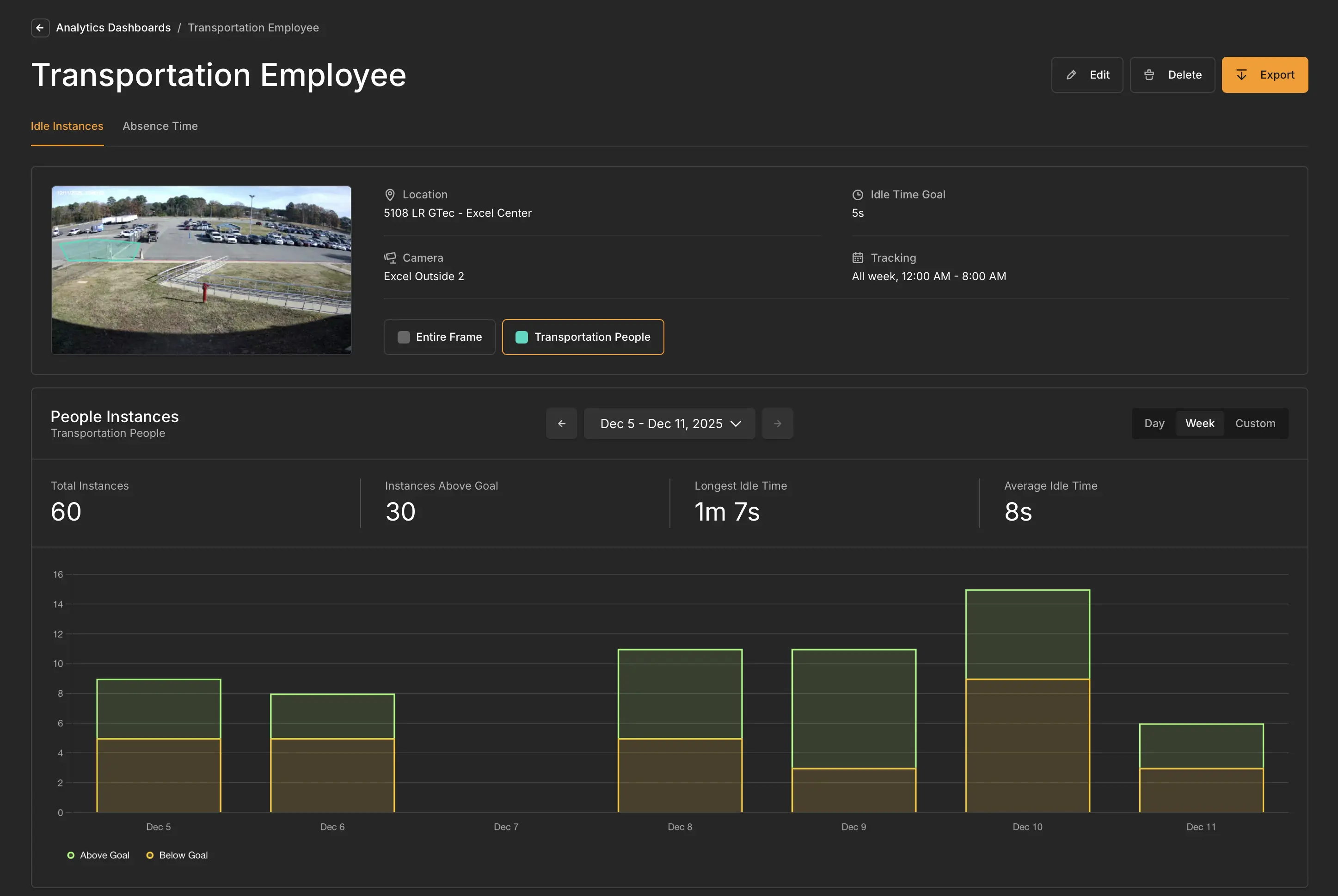The height and width of the screenshot is (896, 1338).
Task: Toggle the Entire Frame zone filter
Action: pos(439,337)
